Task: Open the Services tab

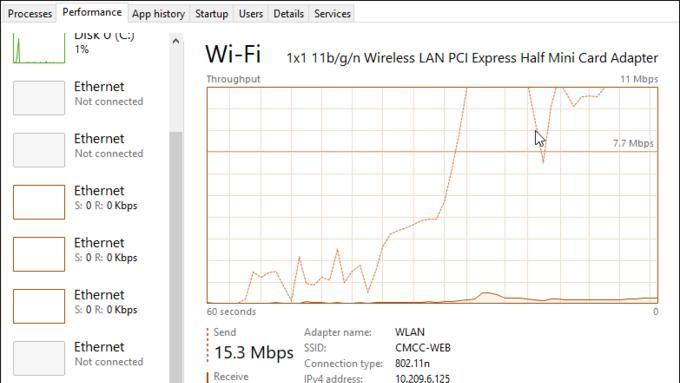Action: 332,14
